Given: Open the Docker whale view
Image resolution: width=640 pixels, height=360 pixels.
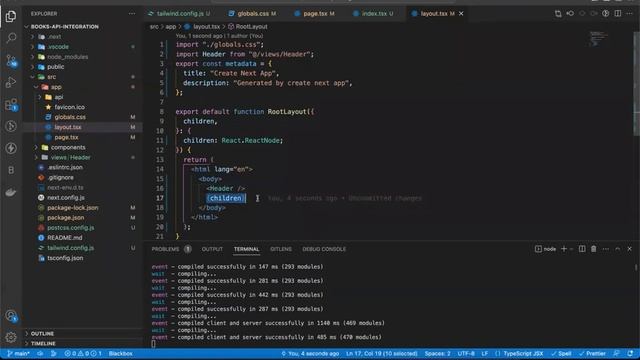Looking at the screenshot, I should click(x=11, y=192).
